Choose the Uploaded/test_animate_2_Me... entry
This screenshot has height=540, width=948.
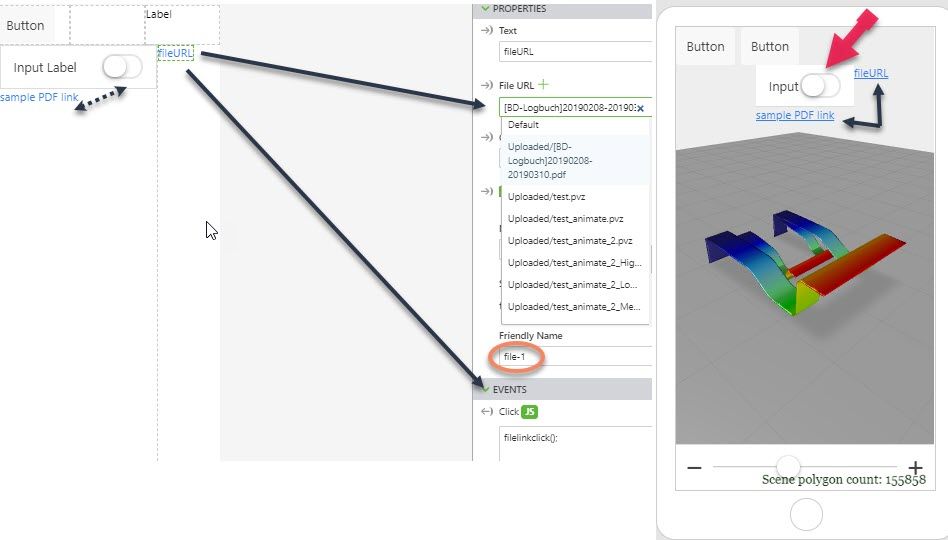point(575,307)
